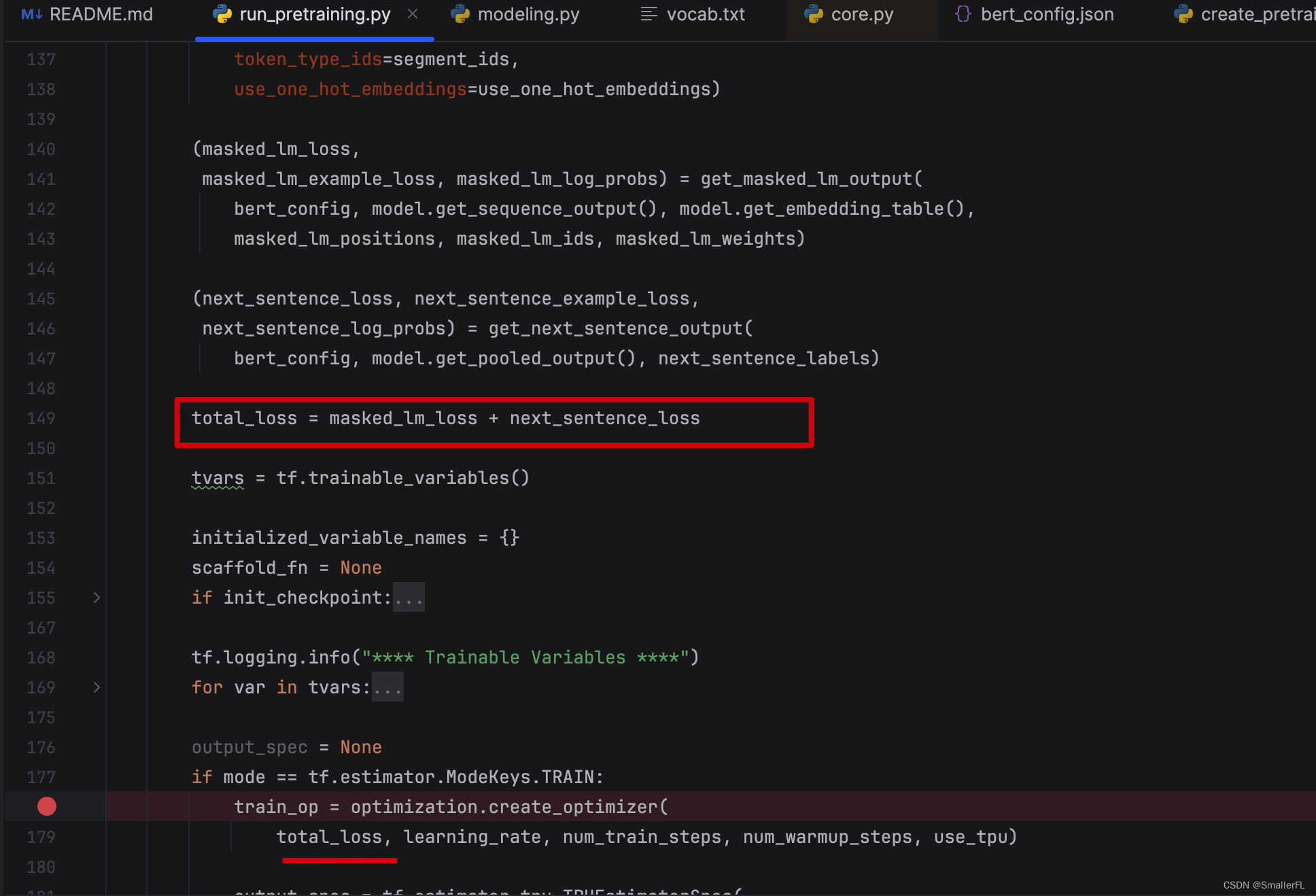Click 'masked_lm_weights' on line 143
Image resolution: width=1316 pixels, height=896 pixels.
706,239
